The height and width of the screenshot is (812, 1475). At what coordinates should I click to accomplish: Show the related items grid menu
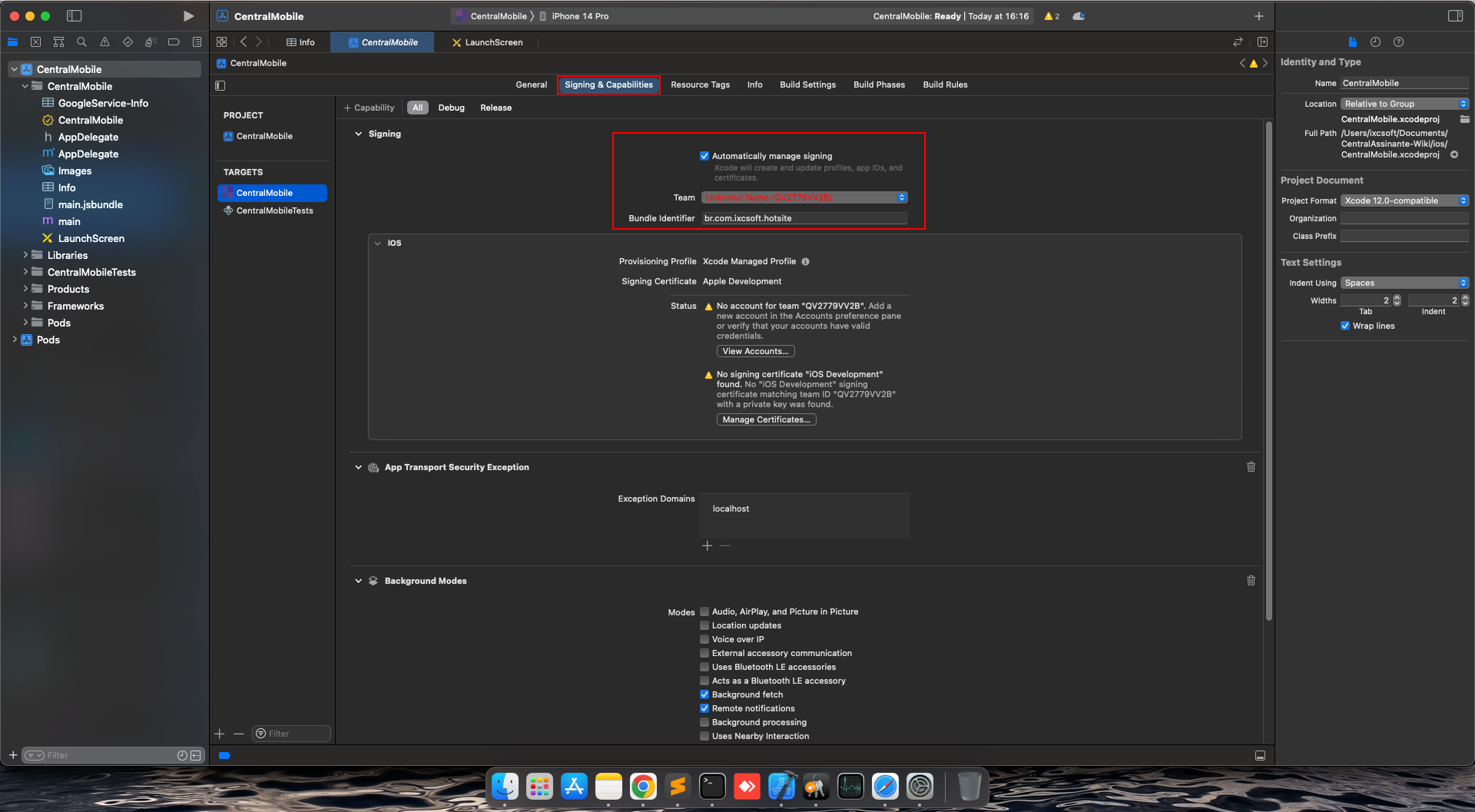(x=221, y=42)
